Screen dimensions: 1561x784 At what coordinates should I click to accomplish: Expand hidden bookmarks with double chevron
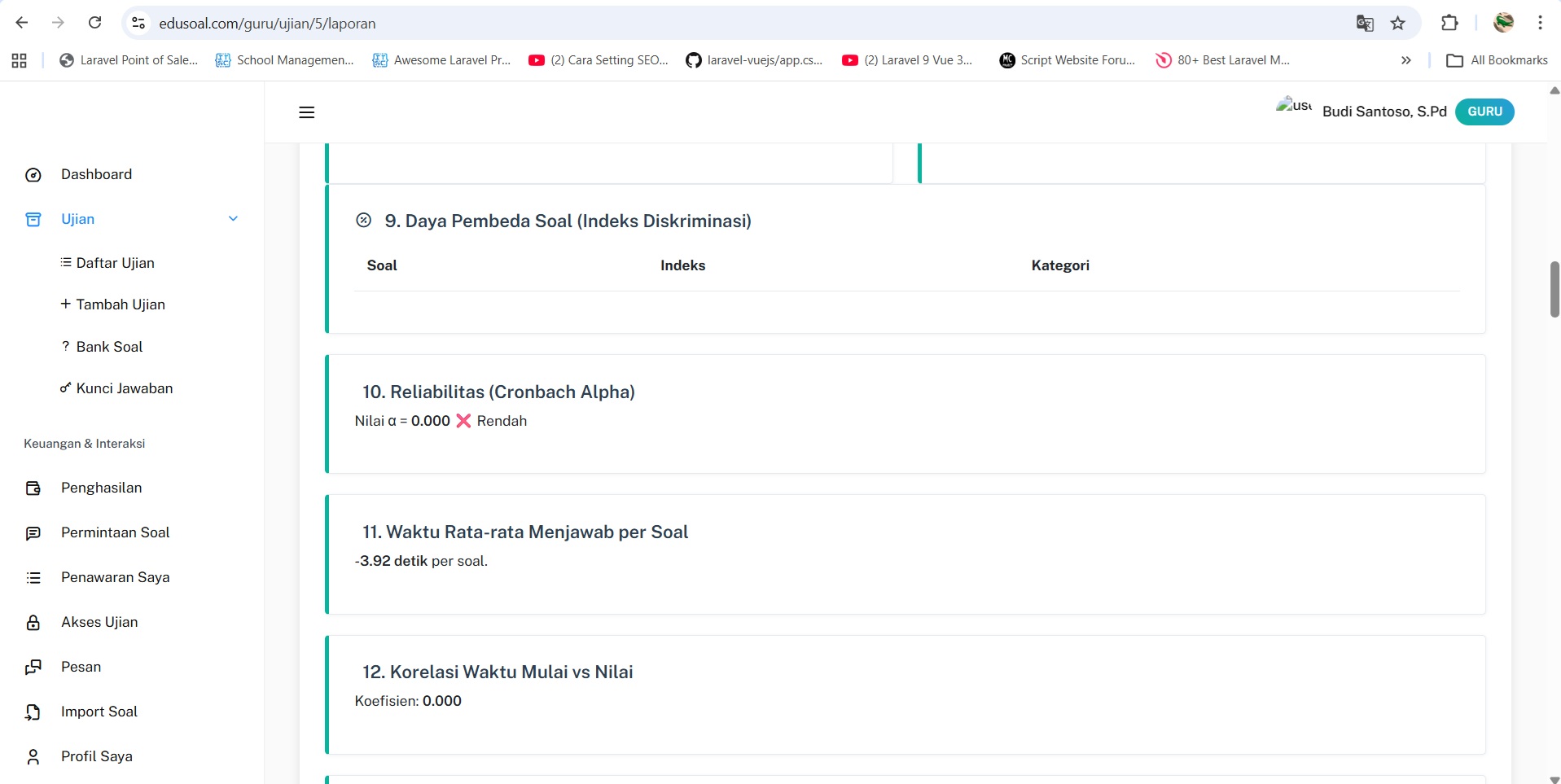point(1405,60)
